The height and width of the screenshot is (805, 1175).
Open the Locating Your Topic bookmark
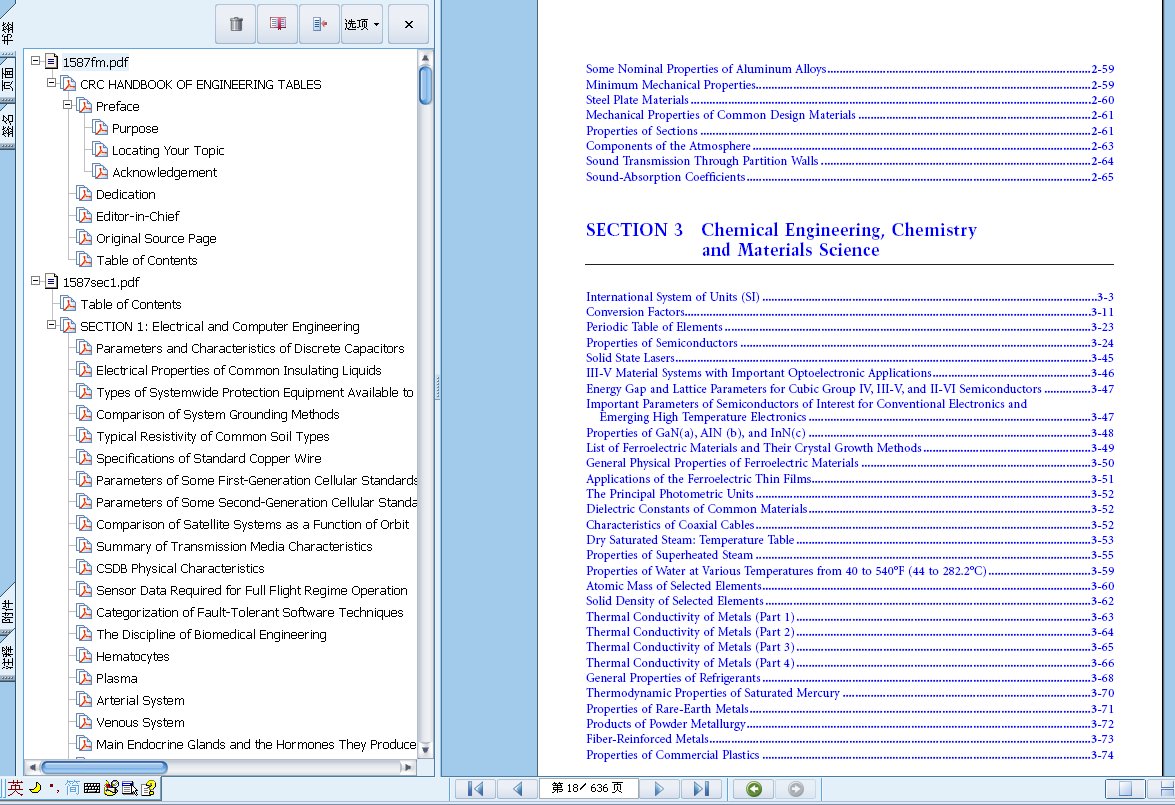click(x=168, y=151)
